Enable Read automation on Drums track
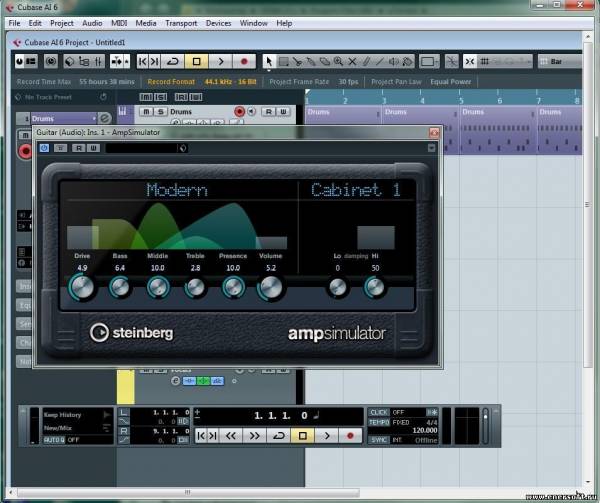 [269, 112]
